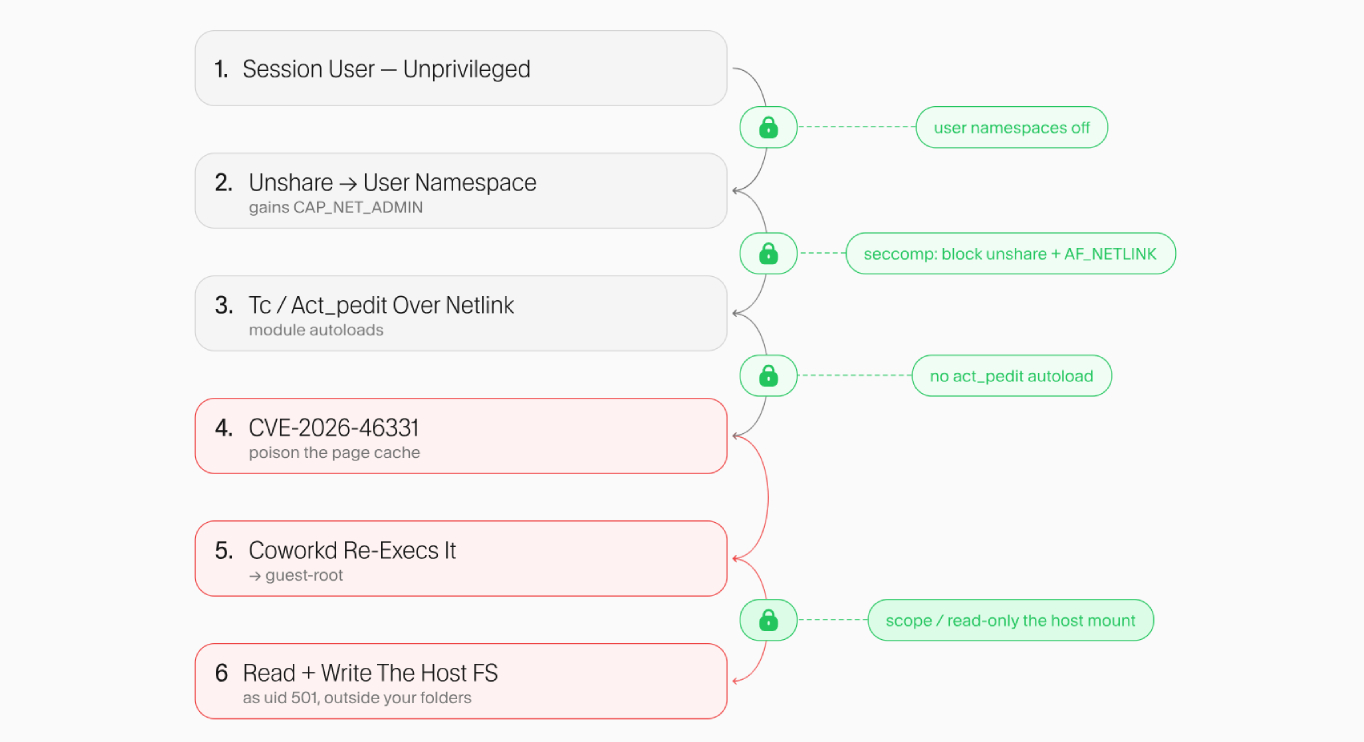Click the step number 1. marker
Viewport: 1364px width, 742px height.
point(221,69)
